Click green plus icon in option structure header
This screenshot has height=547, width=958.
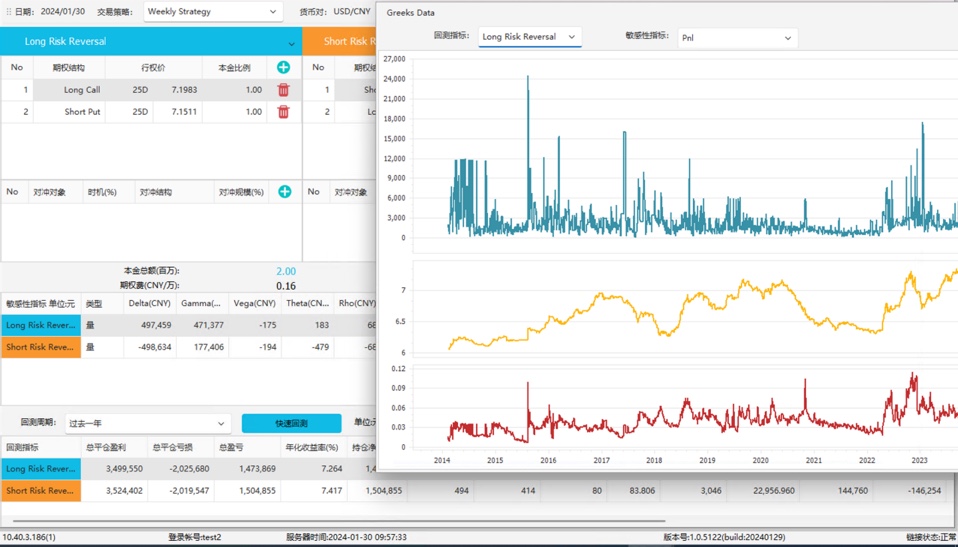pos(283,67)
